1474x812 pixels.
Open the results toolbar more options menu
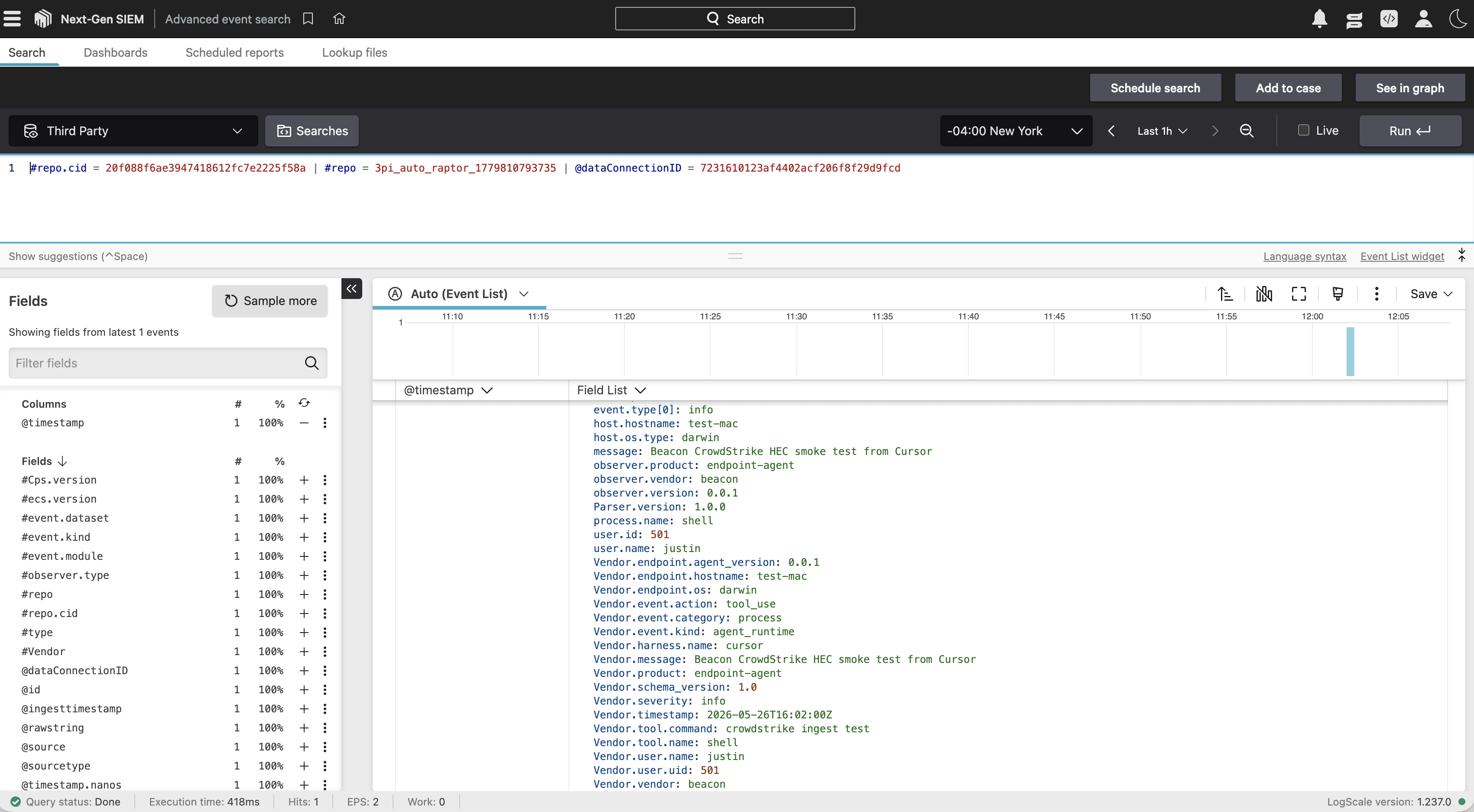[1377, 294]
